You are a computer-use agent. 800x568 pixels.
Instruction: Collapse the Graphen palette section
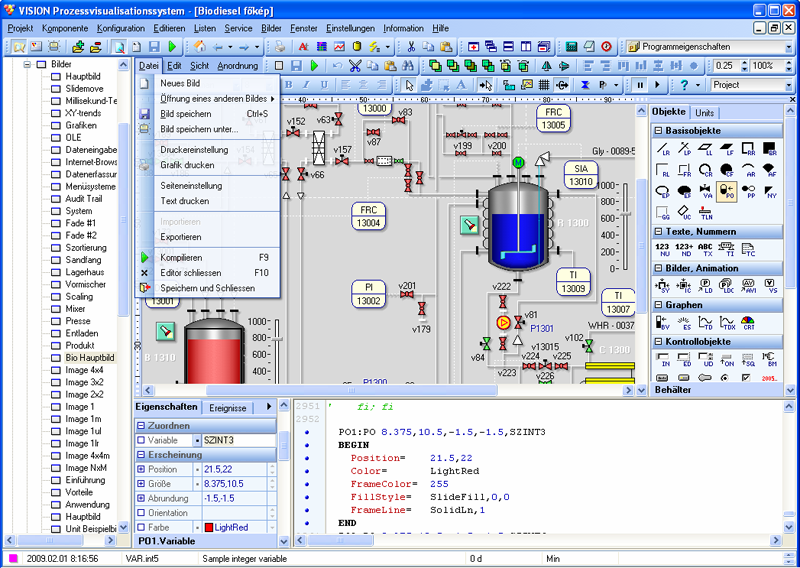(x=659, y=305)
